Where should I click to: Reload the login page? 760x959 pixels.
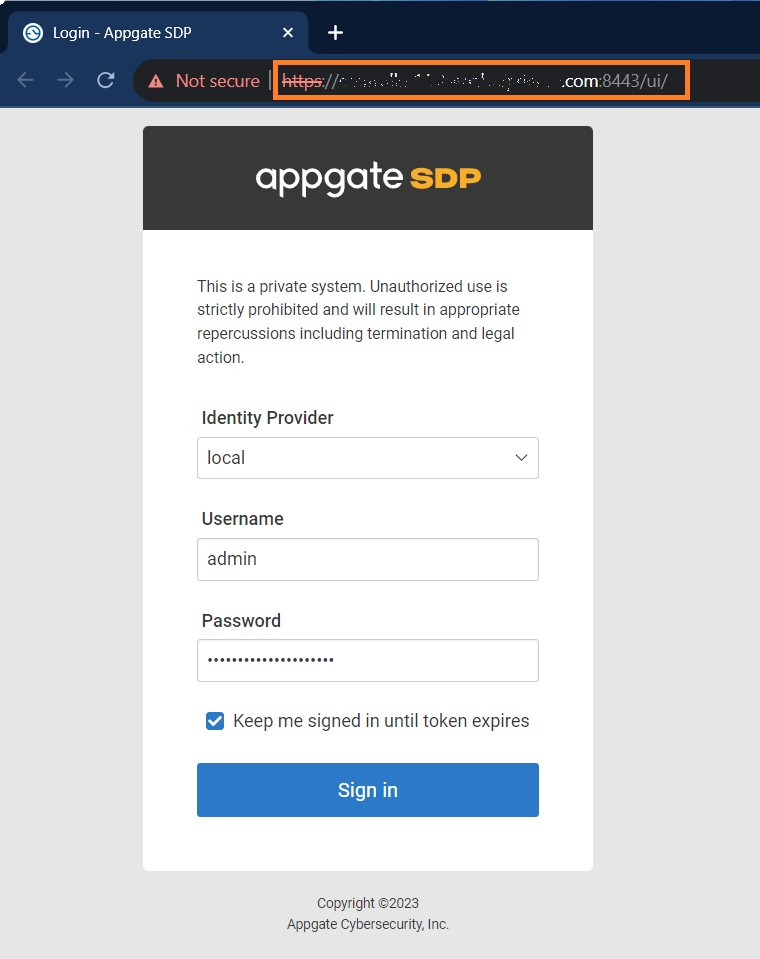(105, 81)
